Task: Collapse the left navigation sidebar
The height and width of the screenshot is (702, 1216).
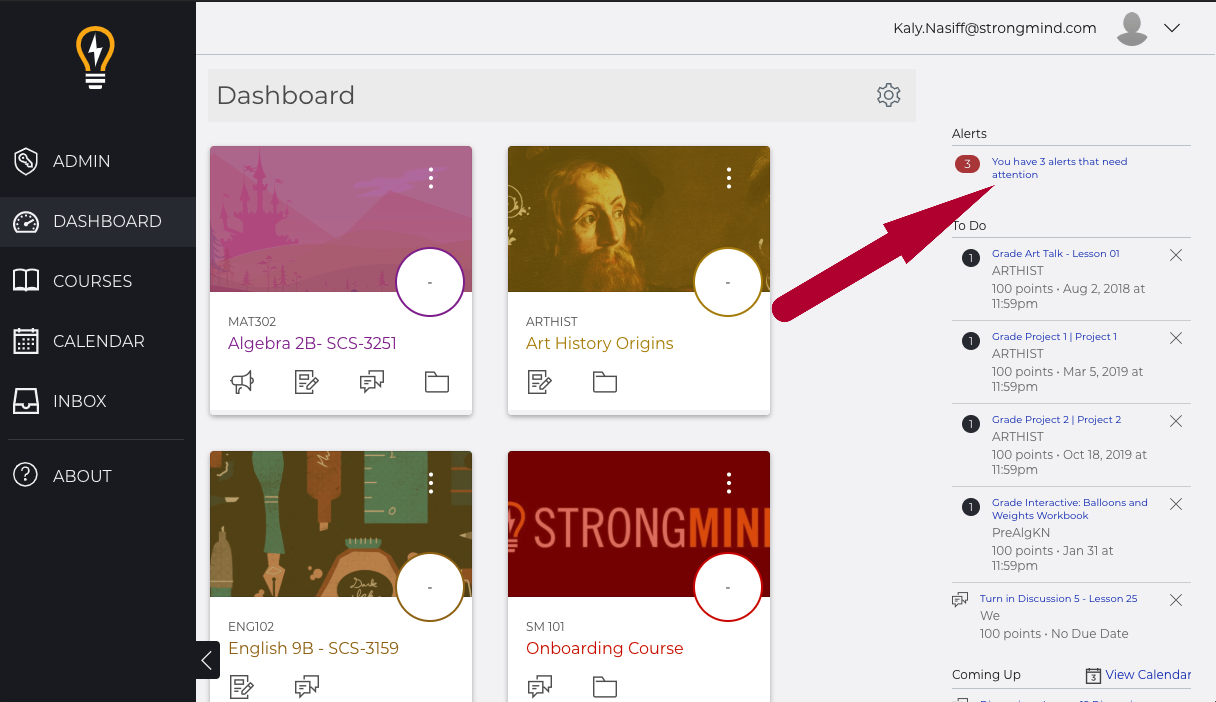Action: click(207, 660)
